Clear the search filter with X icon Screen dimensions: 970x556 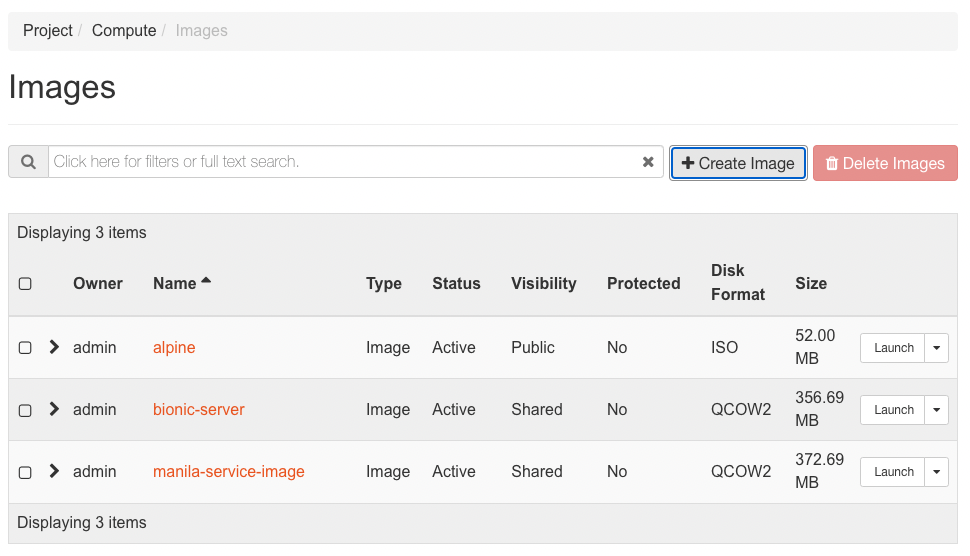[x=648, y=162]
